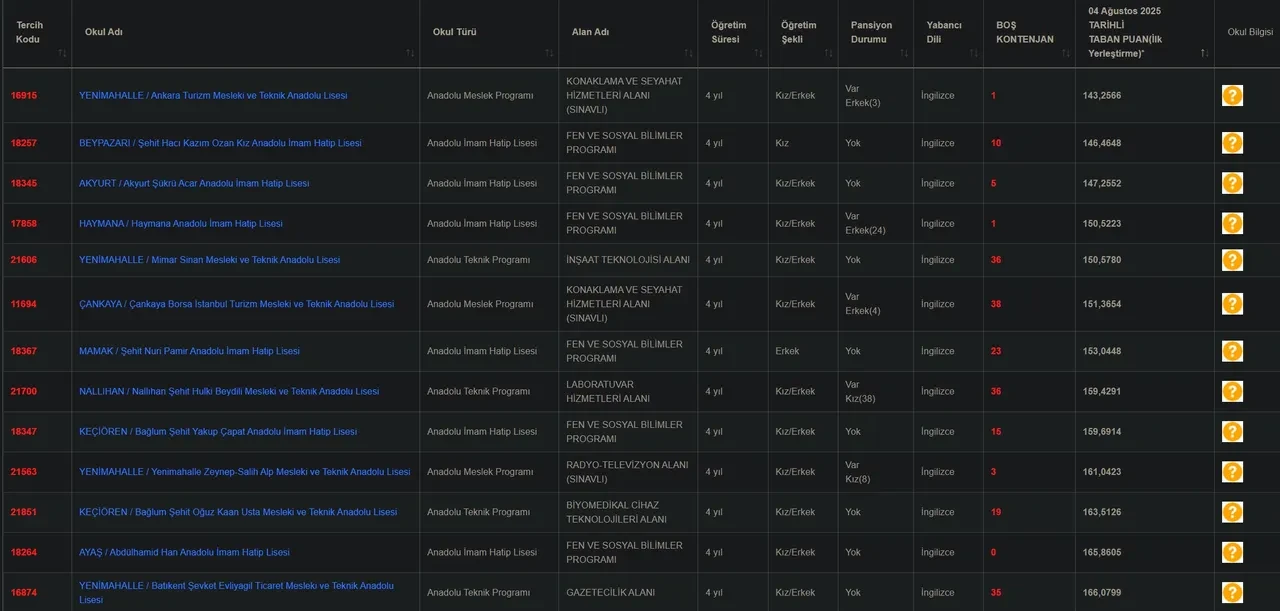Sort by Okul Türü column header

pos(455,32)
